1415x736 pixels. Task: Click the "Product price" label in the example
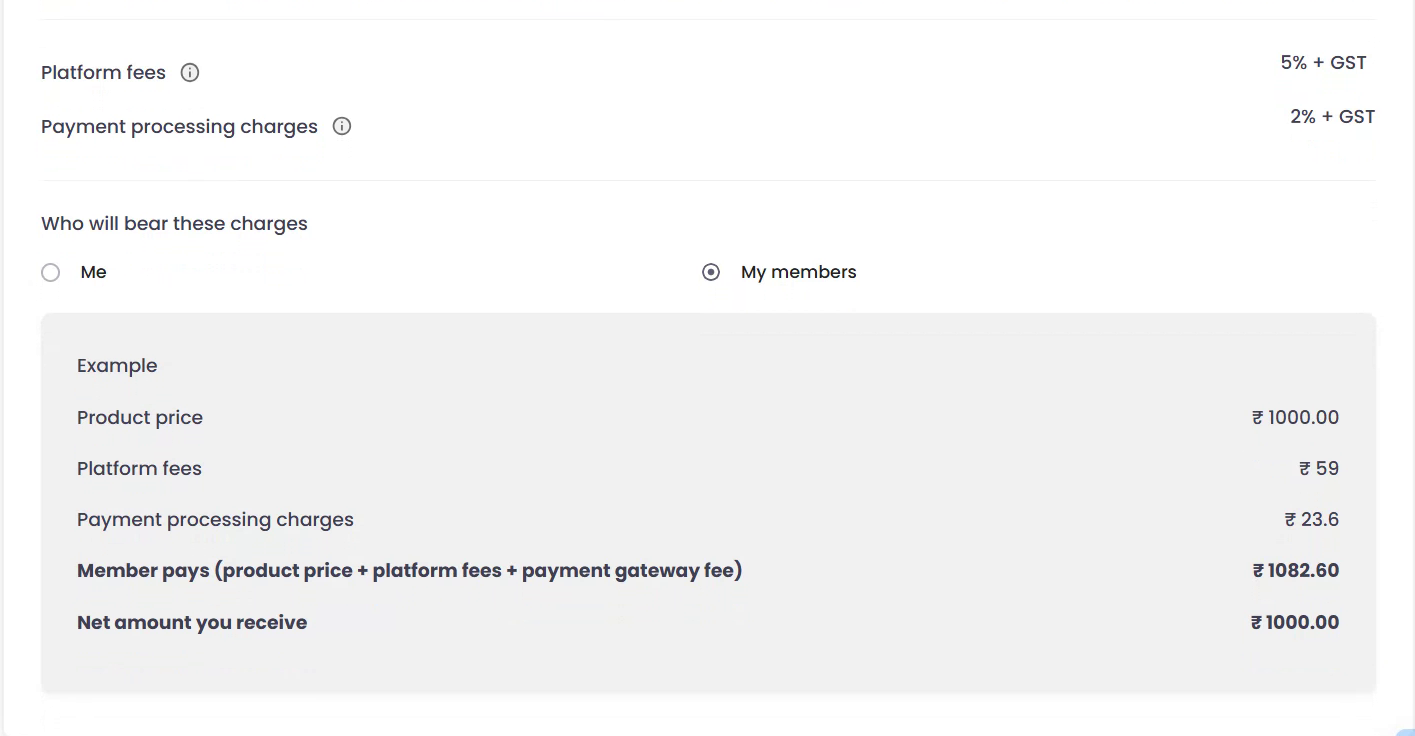[140, 418]
